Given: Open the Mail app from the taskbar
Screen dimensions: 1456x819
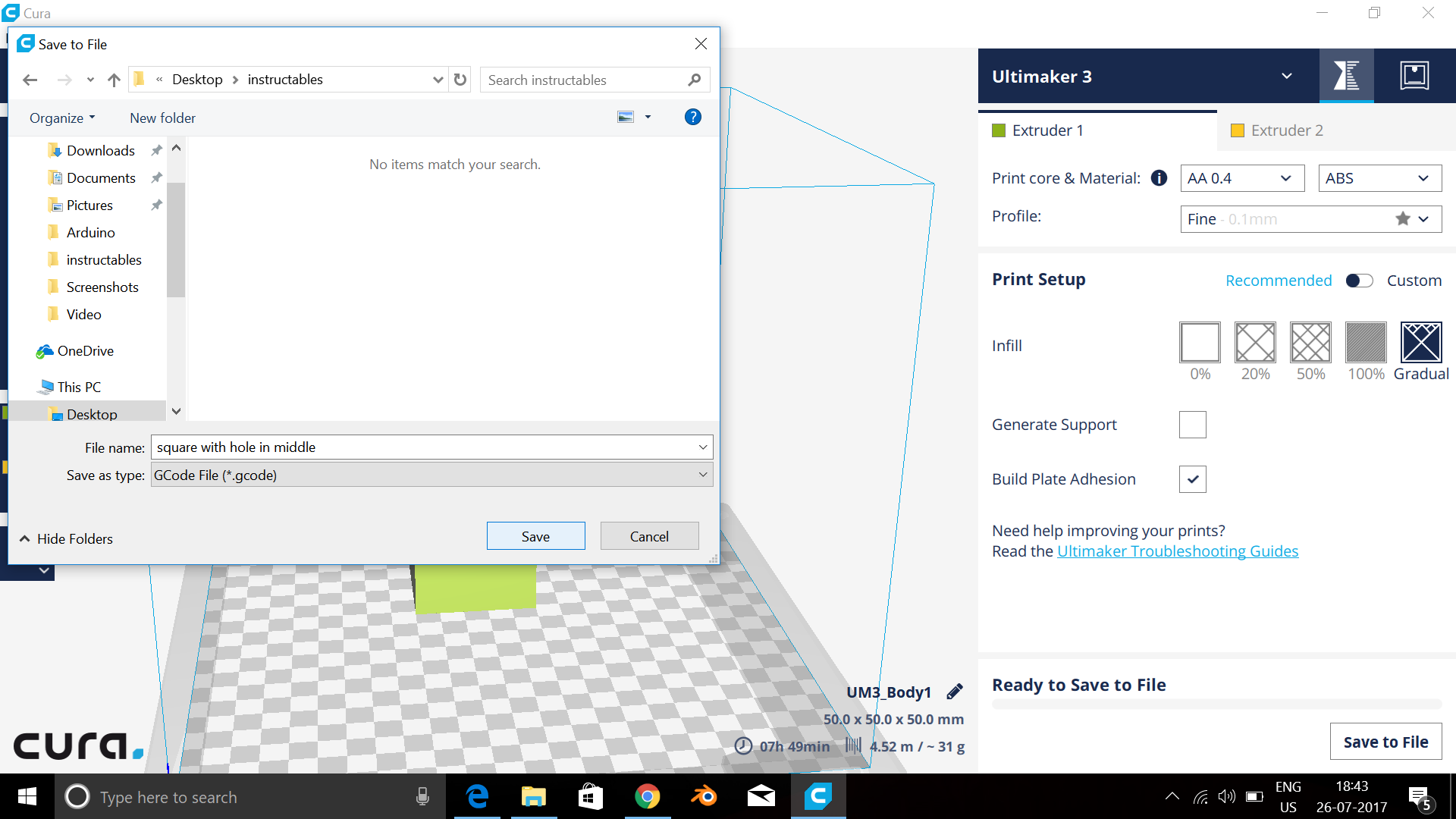Looking at the screenshot, I should (x=761, y=797).
